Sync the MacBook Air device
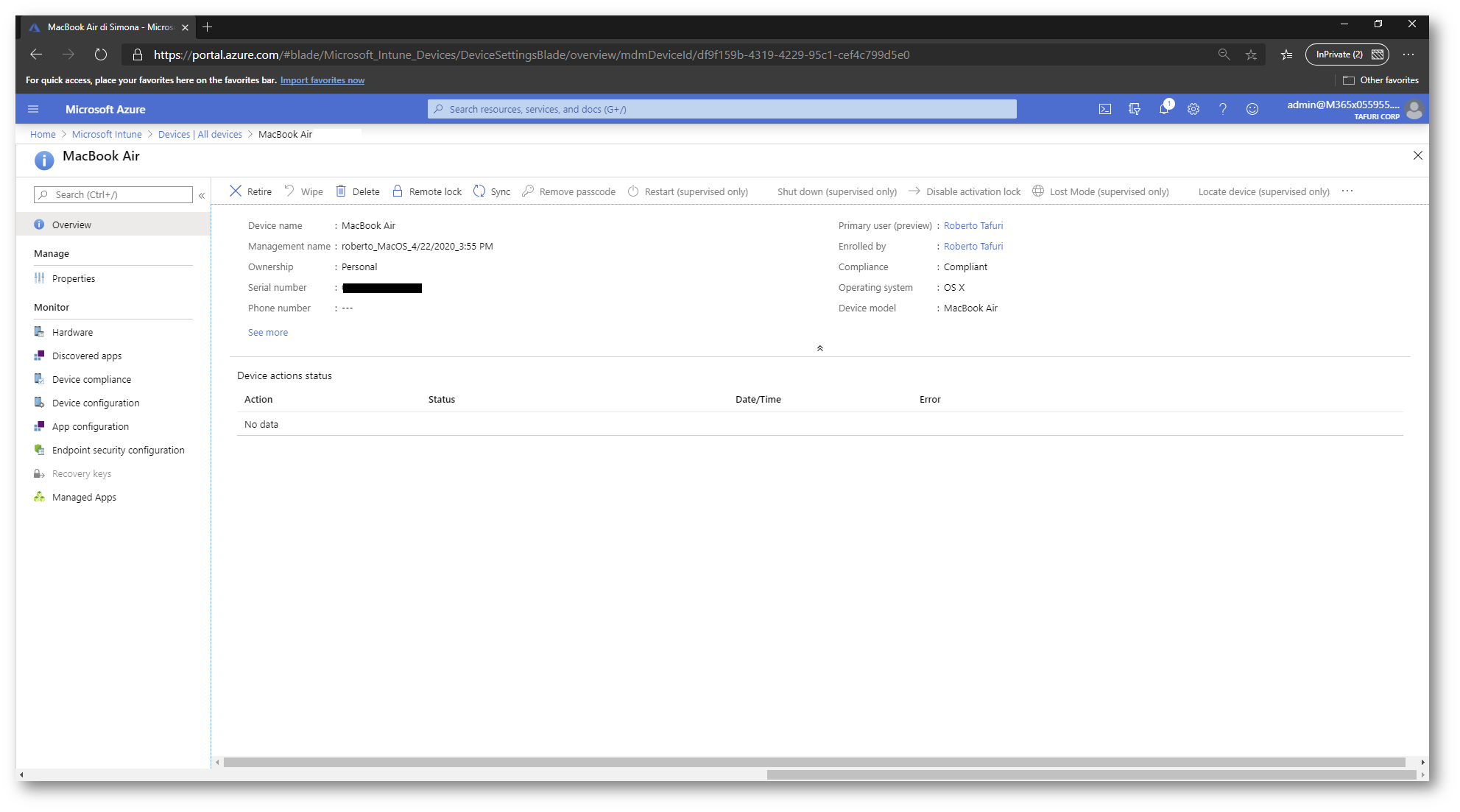Screen dimensions: 1460x812 pyautogui.click(x=492, y=191)
